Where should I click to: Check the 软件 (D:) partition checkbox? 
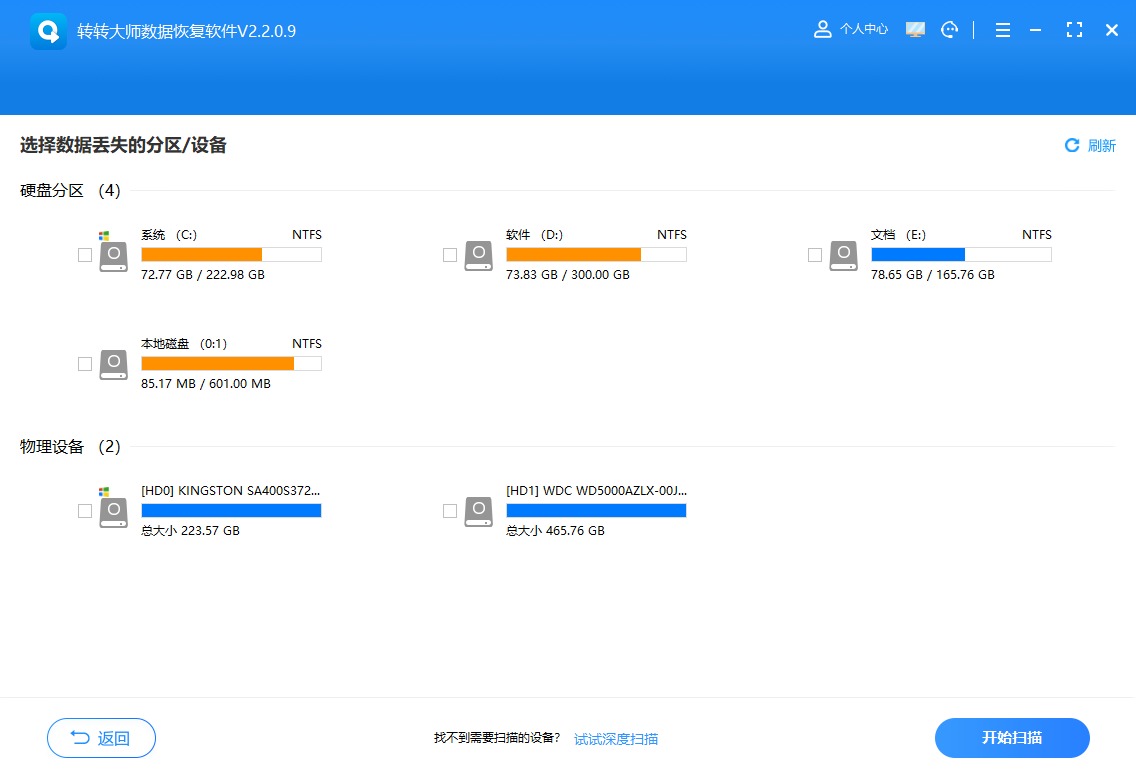click(x=450, y=254)
